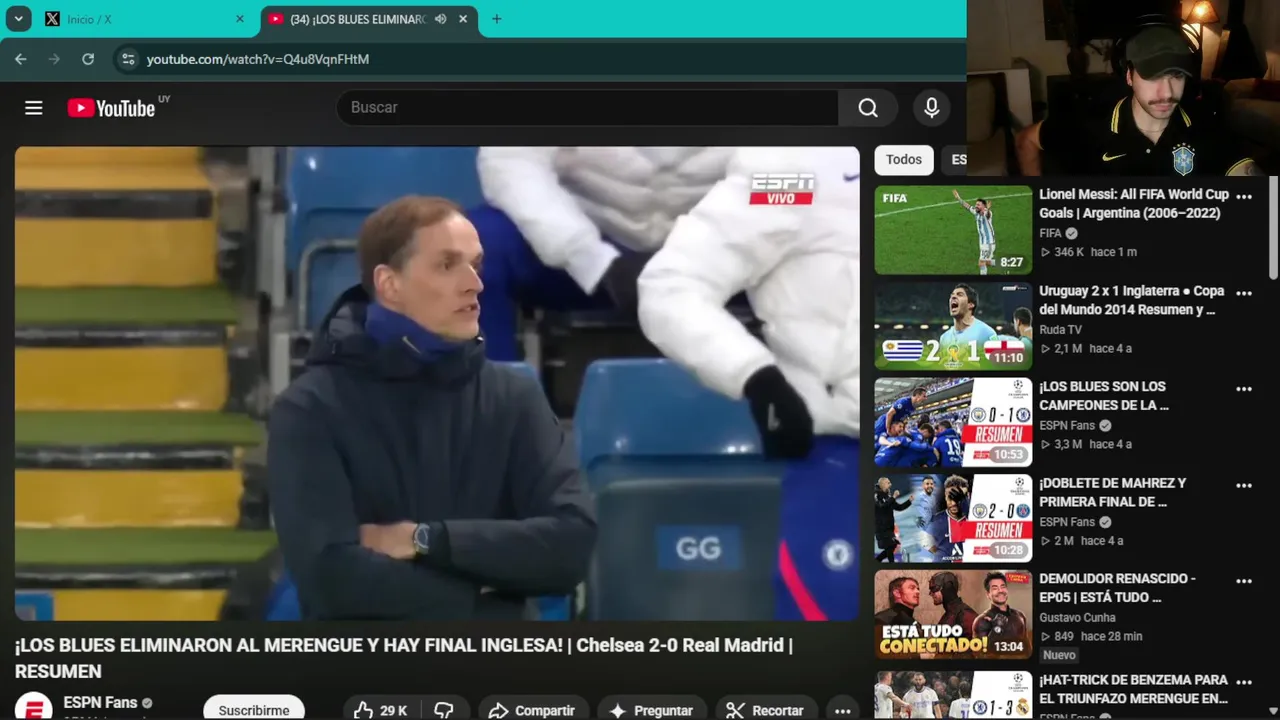This screenshot has height=720, width=1280.
Task: Open ESTÁ TUDO CONECTADO thumbnail
Action: (x=953, y=614)
